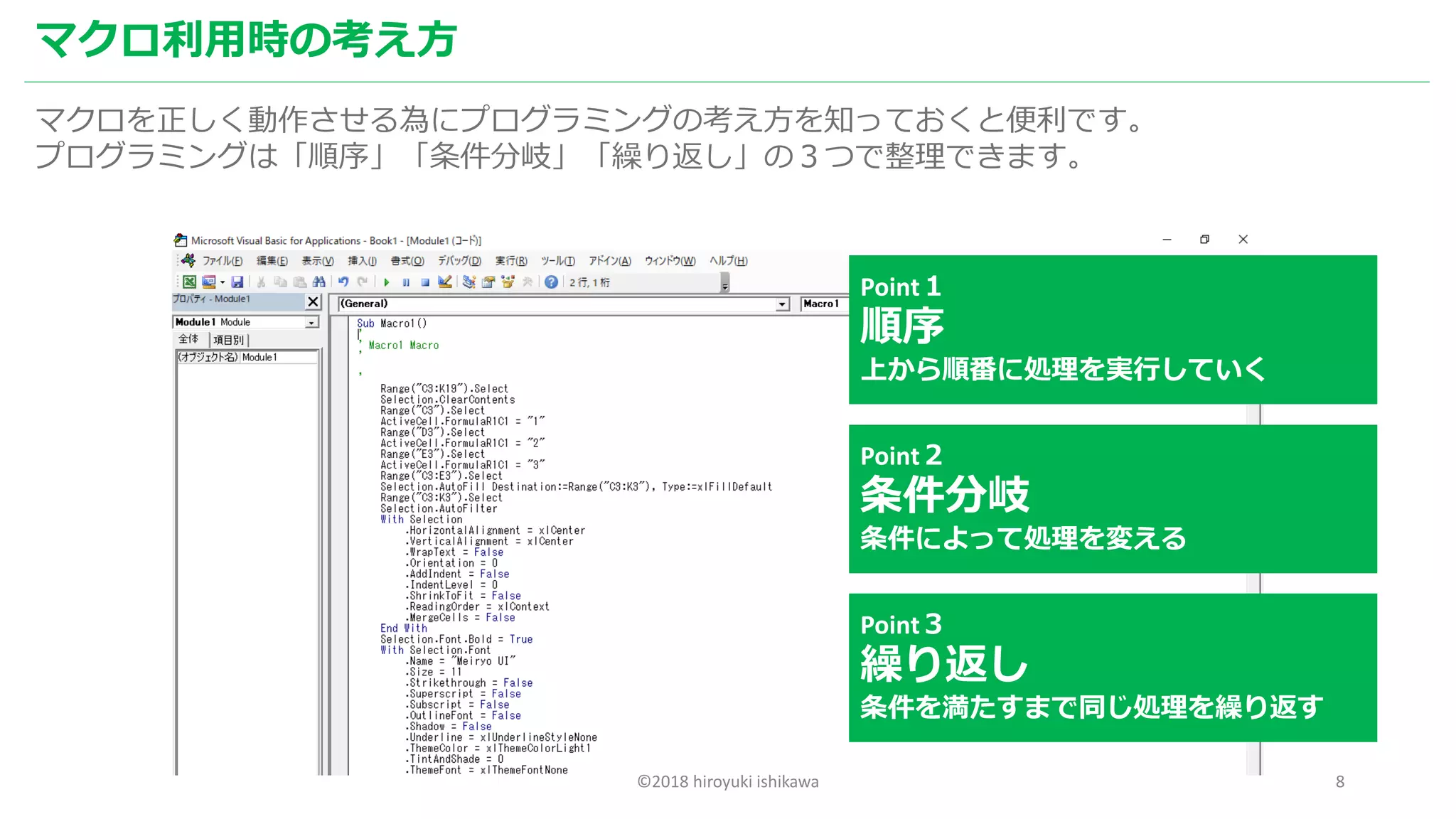Click the VBA icon beside the File menu
This screenshot has width=1456, height=819.
click(x=188, y=260)
